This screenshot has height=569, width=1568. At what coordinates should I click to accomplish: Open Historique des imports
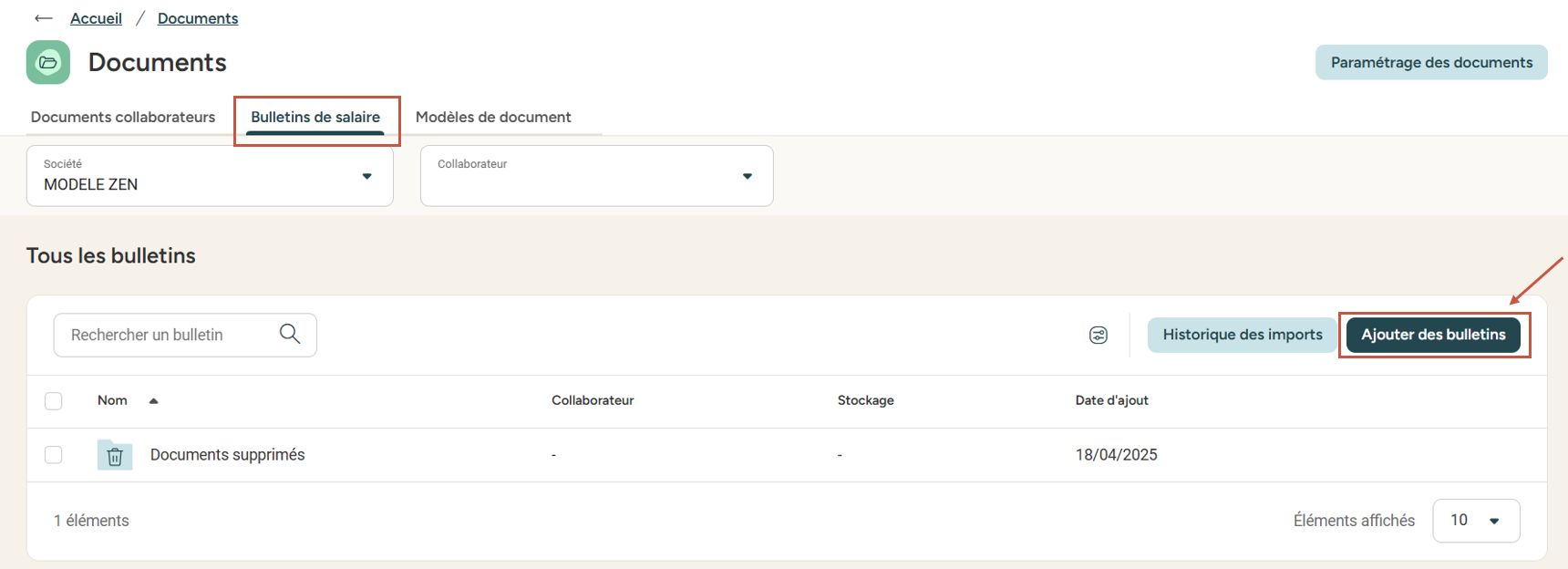1242,335
